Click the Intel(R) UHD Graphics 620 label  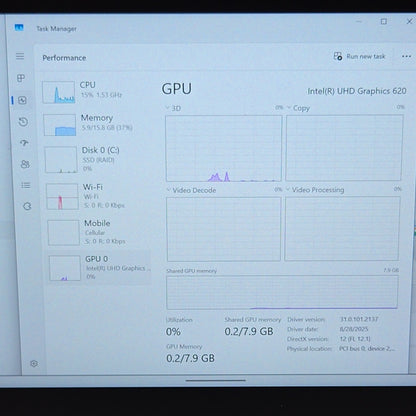(357, 91)
